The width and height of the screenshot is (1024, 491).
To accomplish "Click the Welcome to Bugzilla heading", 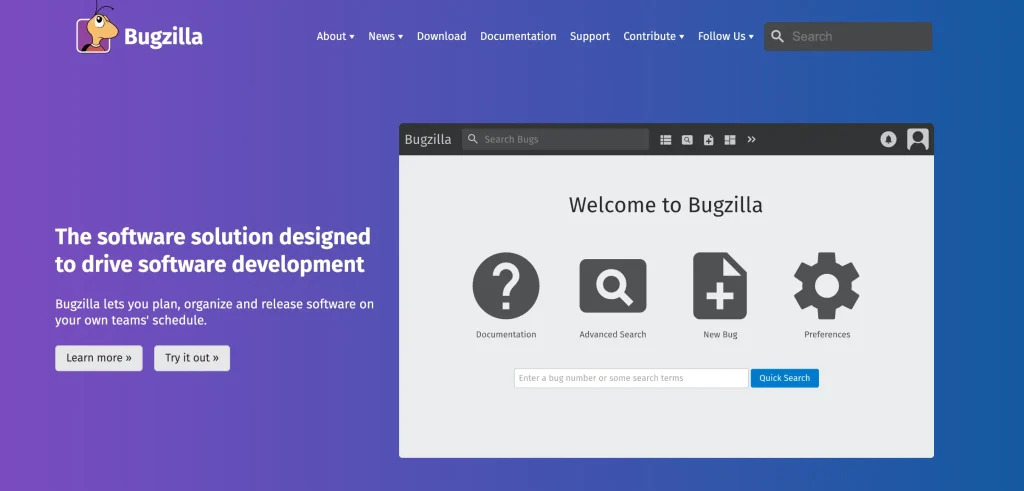I will pos(665,205).
